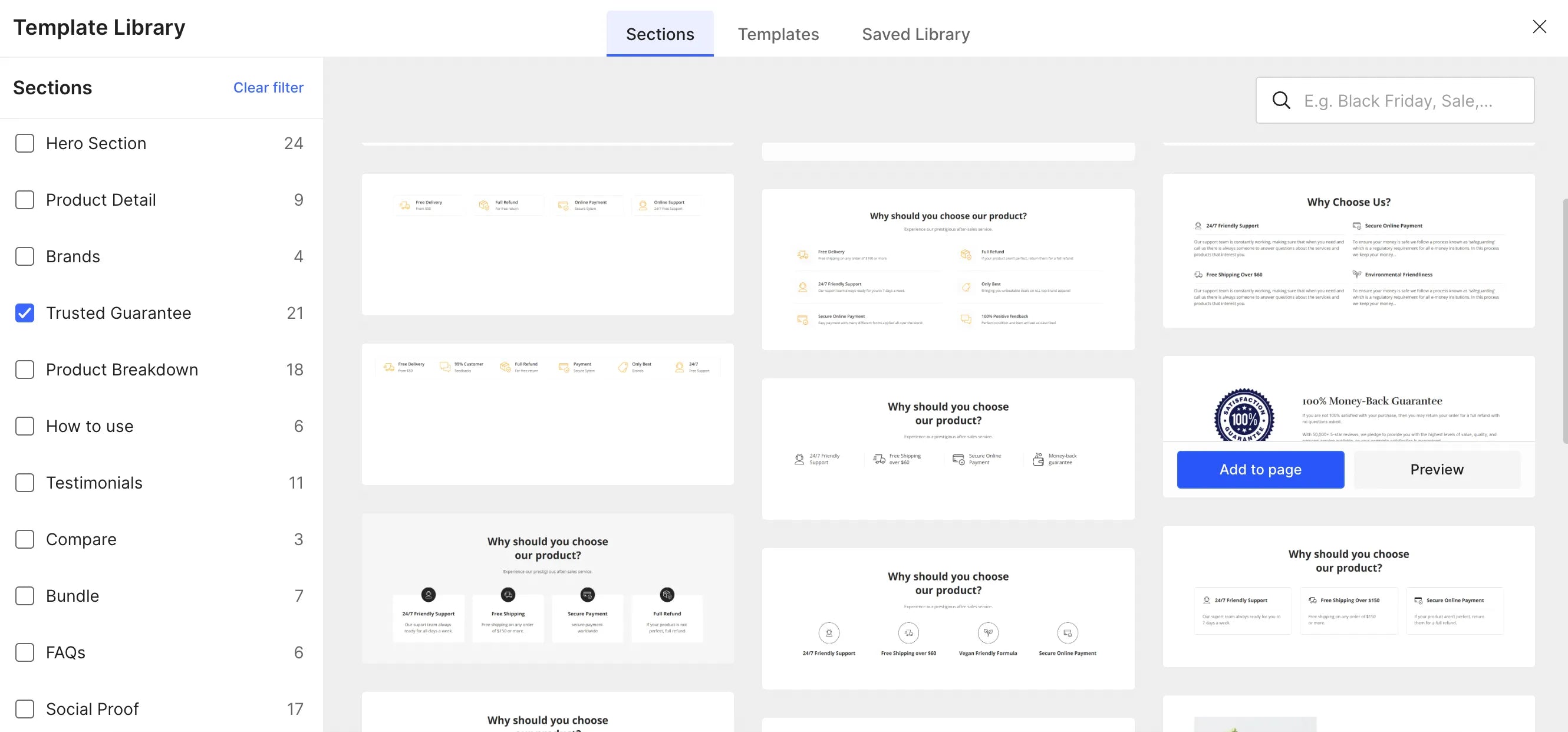Screen dimensions: 1568x732
Task: Uncheck the Trusted Guarantee checkbox
Action: (x=25, y=313)
